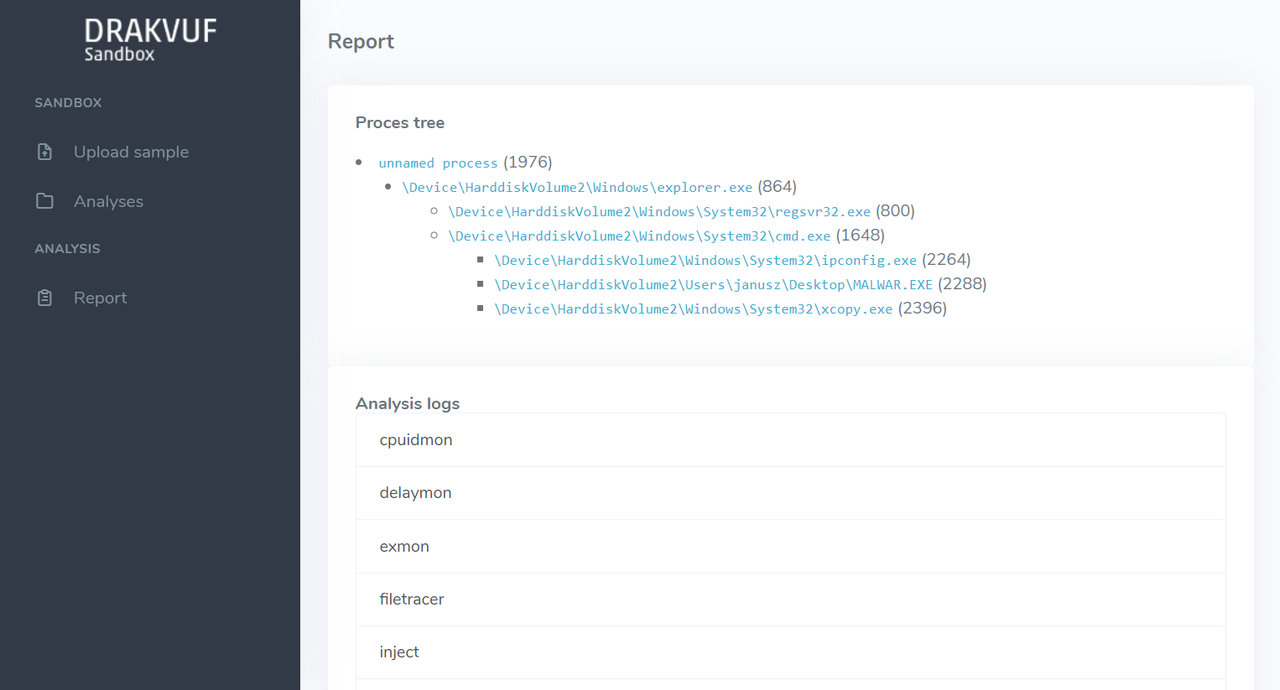1280x690 pixels.
Task: Open regsvr32.exe process link
Action: click(x=659, y=212)
